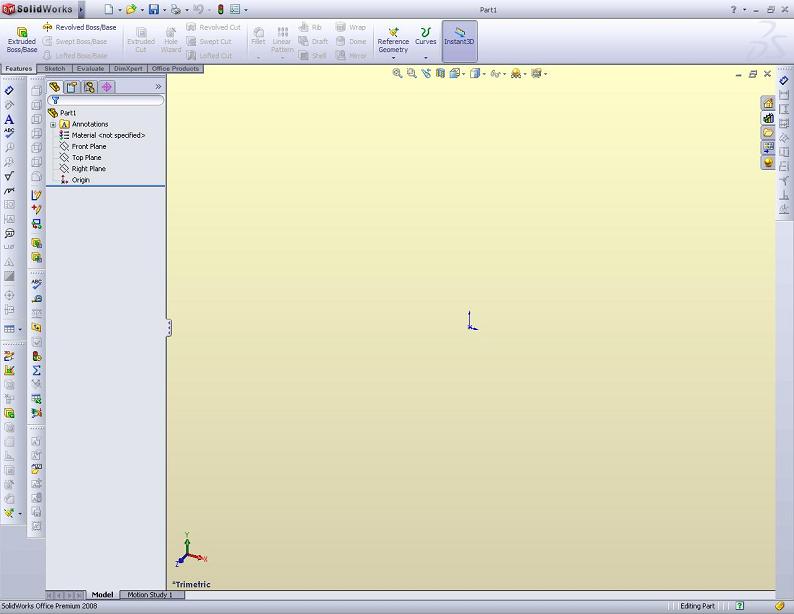Select the Revolved Boss/Base tool
This screenshot has height=614, width=794.
click(x=80, y=27)
